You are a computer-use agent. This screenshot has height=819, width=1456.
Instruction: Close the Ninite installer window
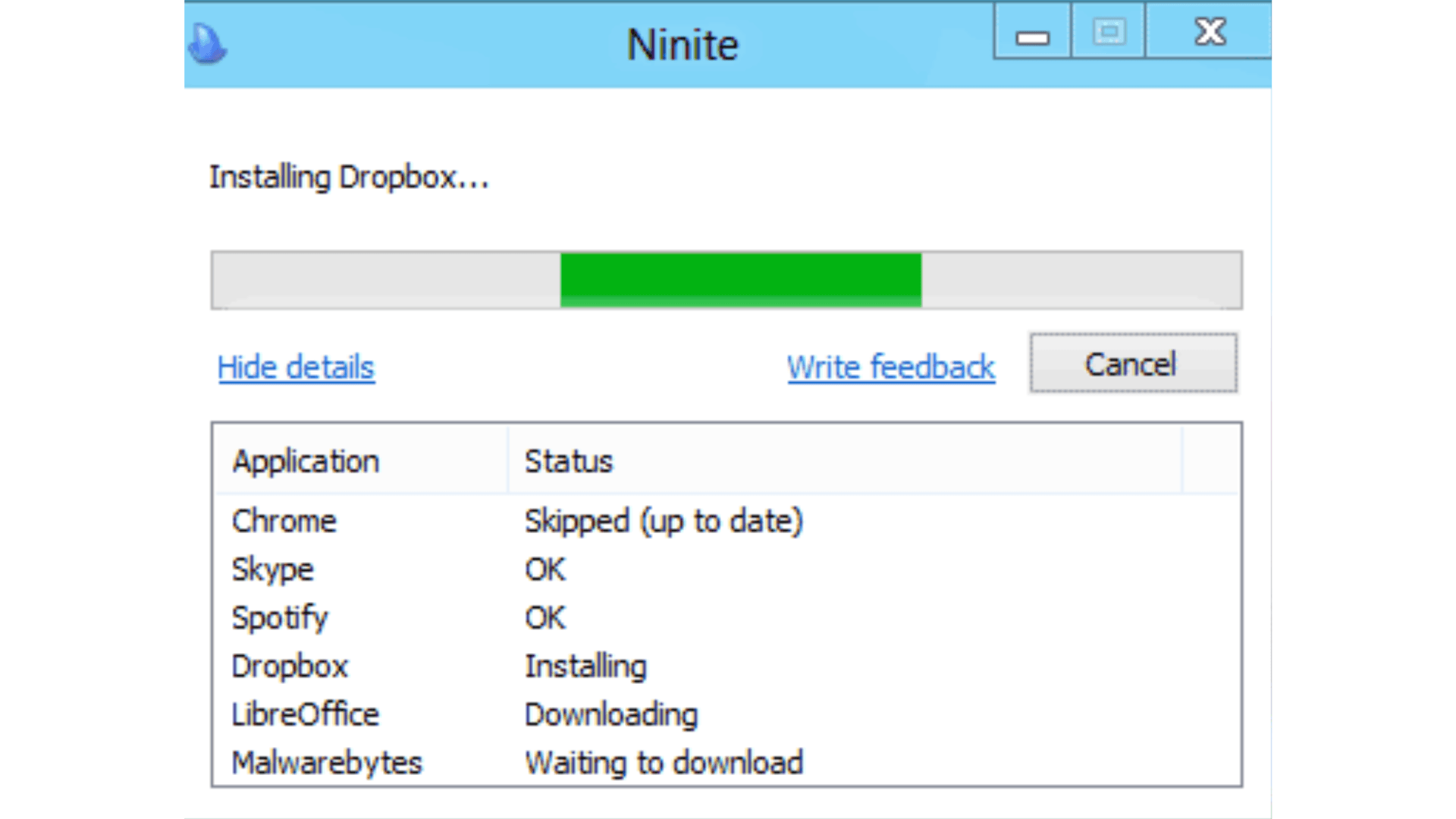click(x=1210, y=30)
